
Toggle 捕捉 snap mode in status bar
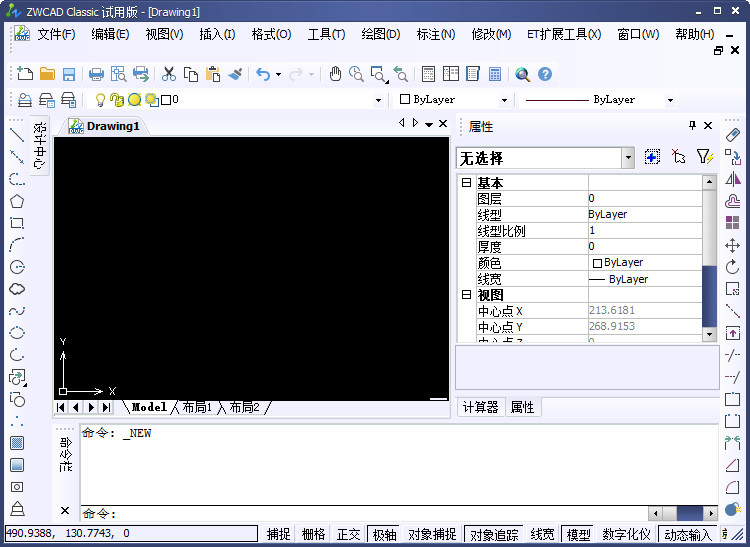tap(279, 534)
